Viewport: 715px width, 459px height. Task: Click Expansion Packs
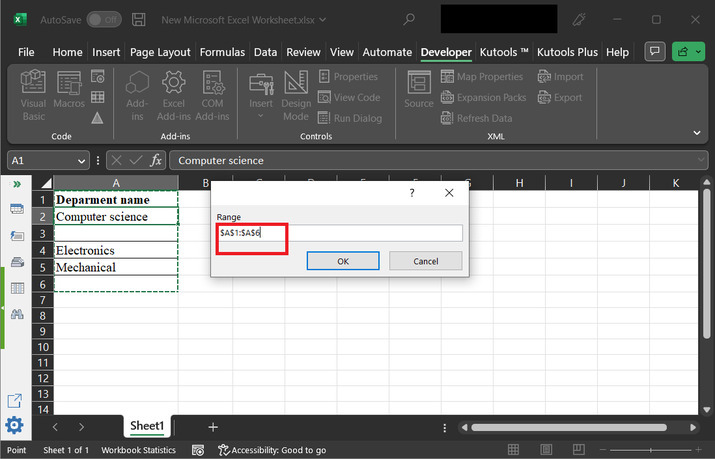tap(483, 98)
